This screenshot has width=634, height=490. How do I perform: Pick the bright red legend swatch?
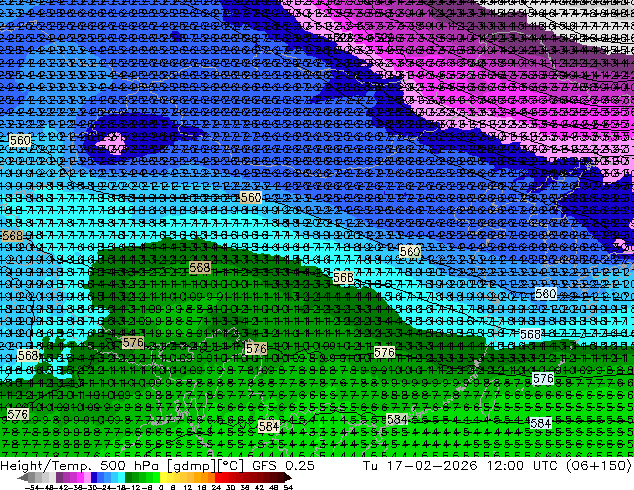point(218,478)
